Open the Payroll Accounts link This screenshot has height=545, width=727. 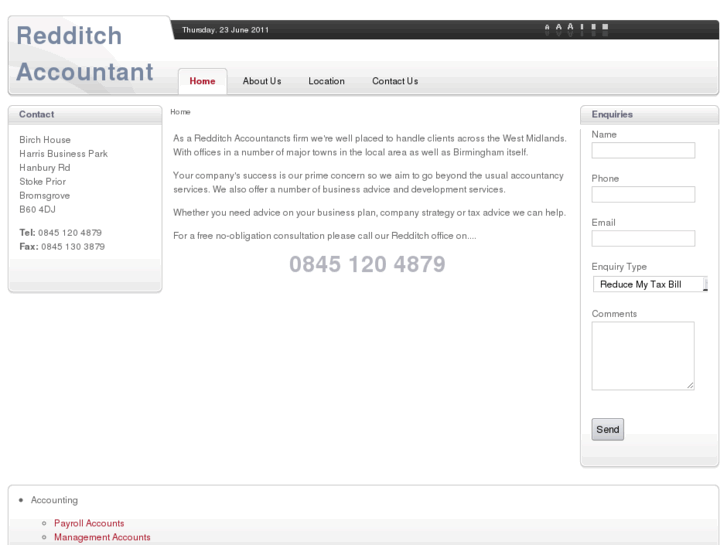coord(89,523)
